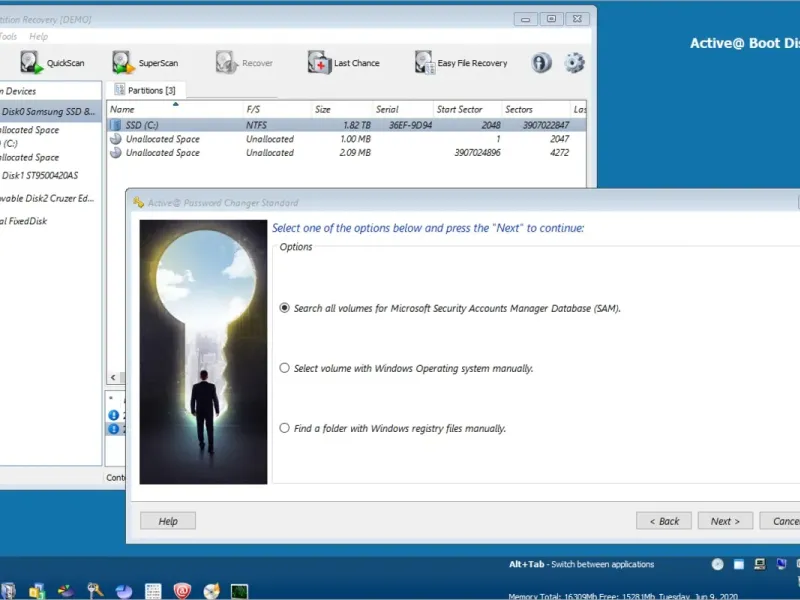Screen dimensions: 800x600
Task: Sort partitions by Size column header
Action: (x=342, y=109)
